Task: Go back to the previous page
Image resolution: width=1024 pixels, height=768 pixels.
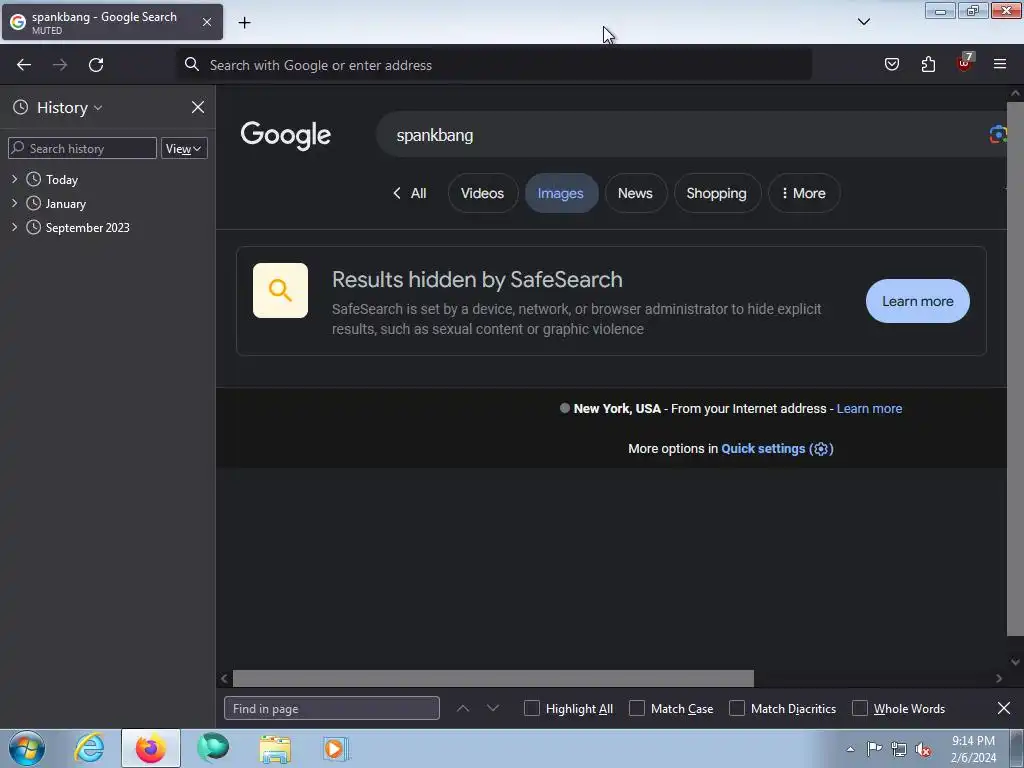Action: 24,65
